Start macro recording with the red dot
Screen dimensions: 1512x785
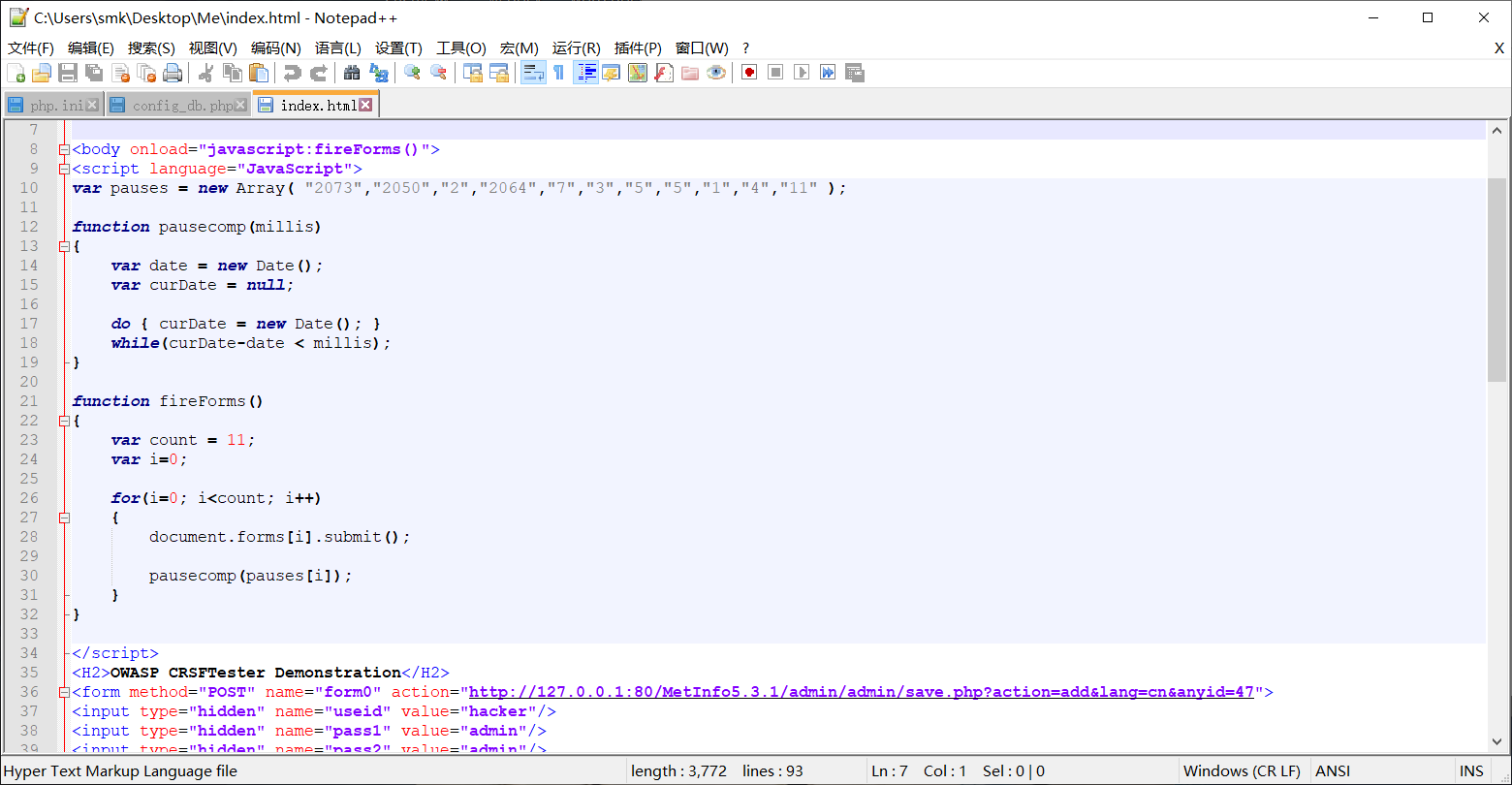pos(749,73)
